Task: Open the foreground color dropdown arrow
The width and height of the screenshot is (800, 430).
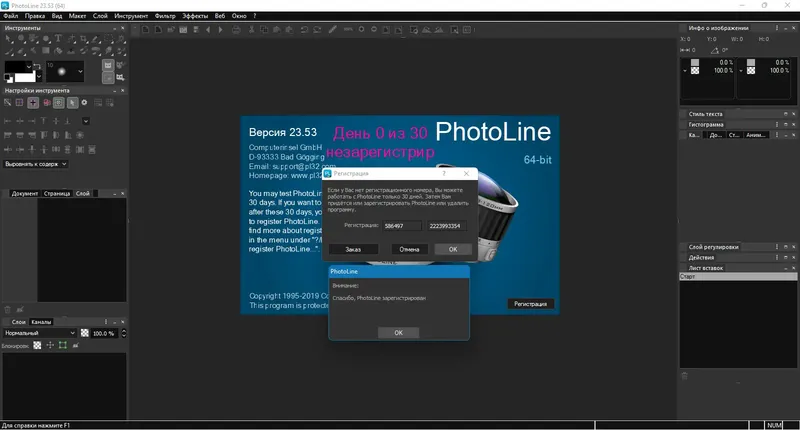Action: click(29, 67)
